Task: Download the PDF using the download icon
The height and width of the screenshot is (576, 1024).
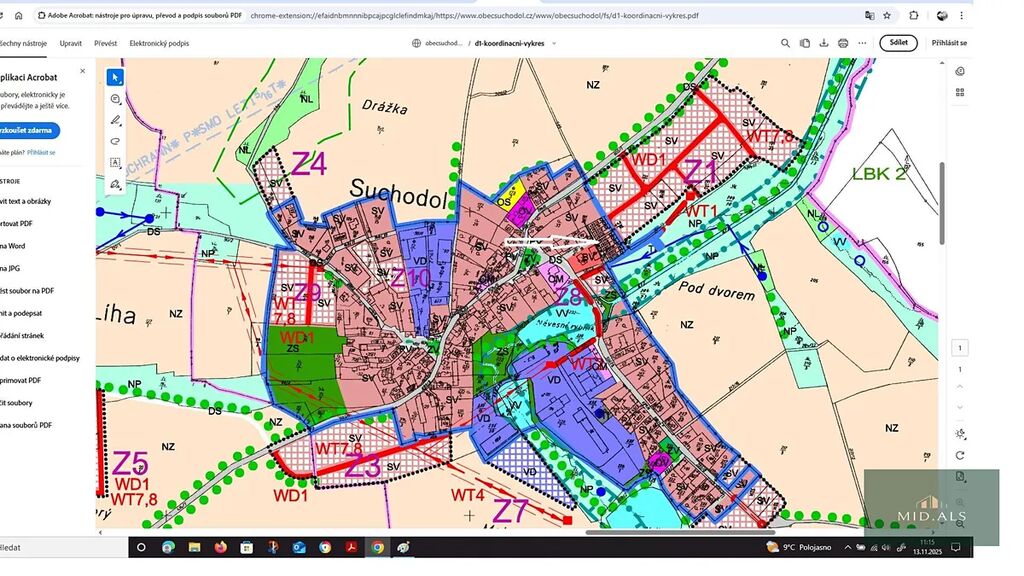Action: coord(823,43)
